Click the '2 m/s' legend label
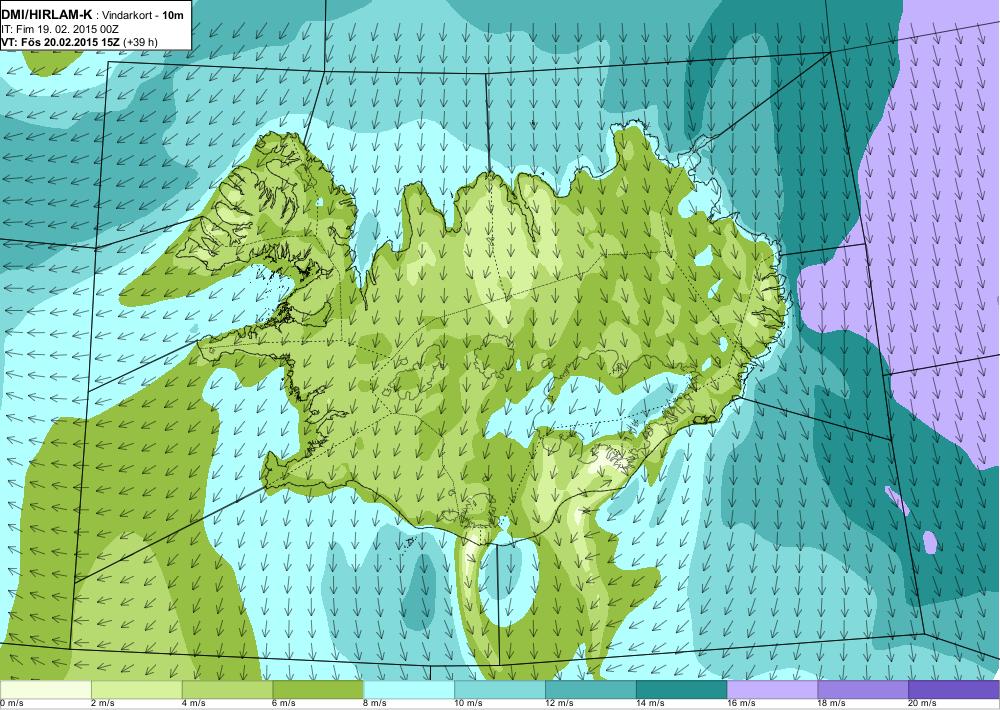 (x=103, y=704)
